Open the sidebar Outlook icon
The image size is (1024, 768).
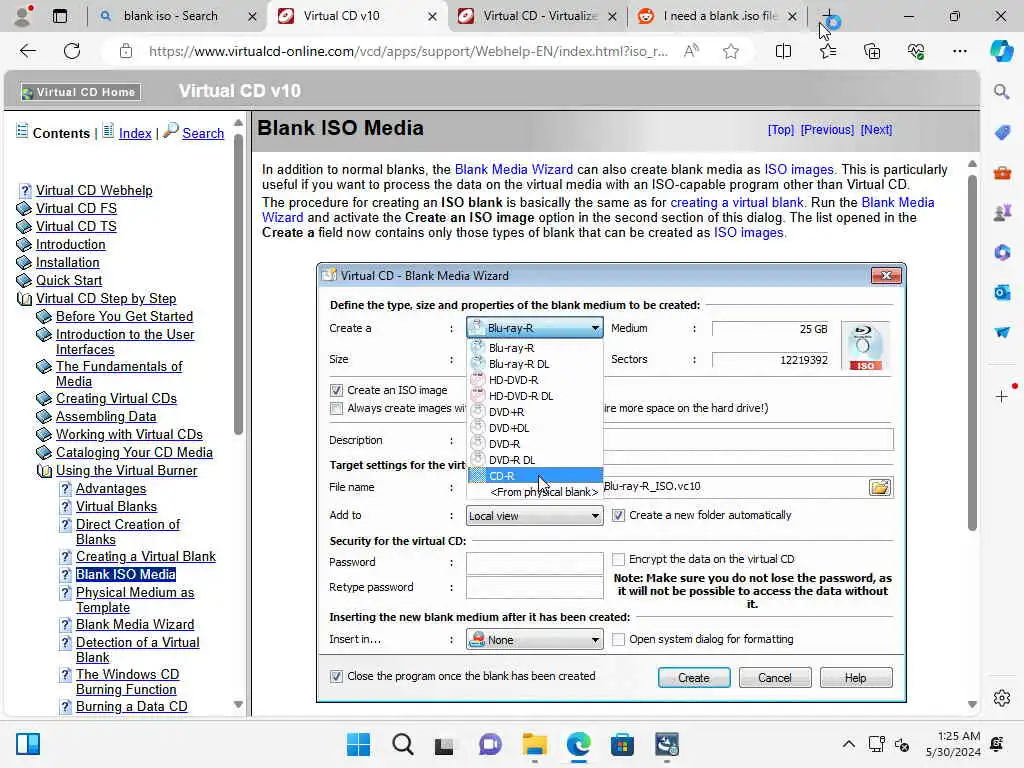[x=1002, y=292]
